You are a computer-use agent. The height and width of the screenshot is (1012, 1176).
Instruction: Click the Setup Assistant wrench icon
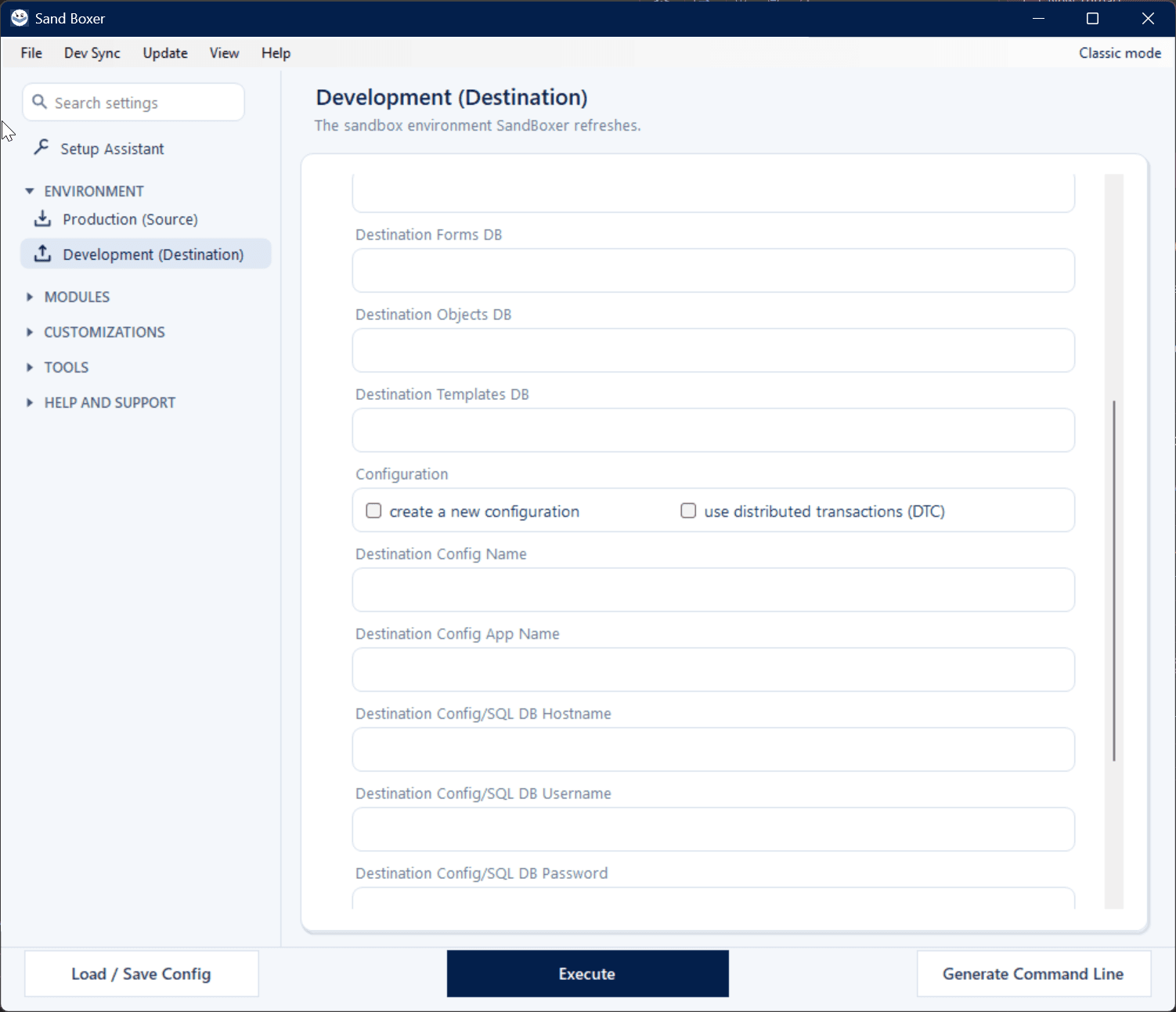(41, 147)
